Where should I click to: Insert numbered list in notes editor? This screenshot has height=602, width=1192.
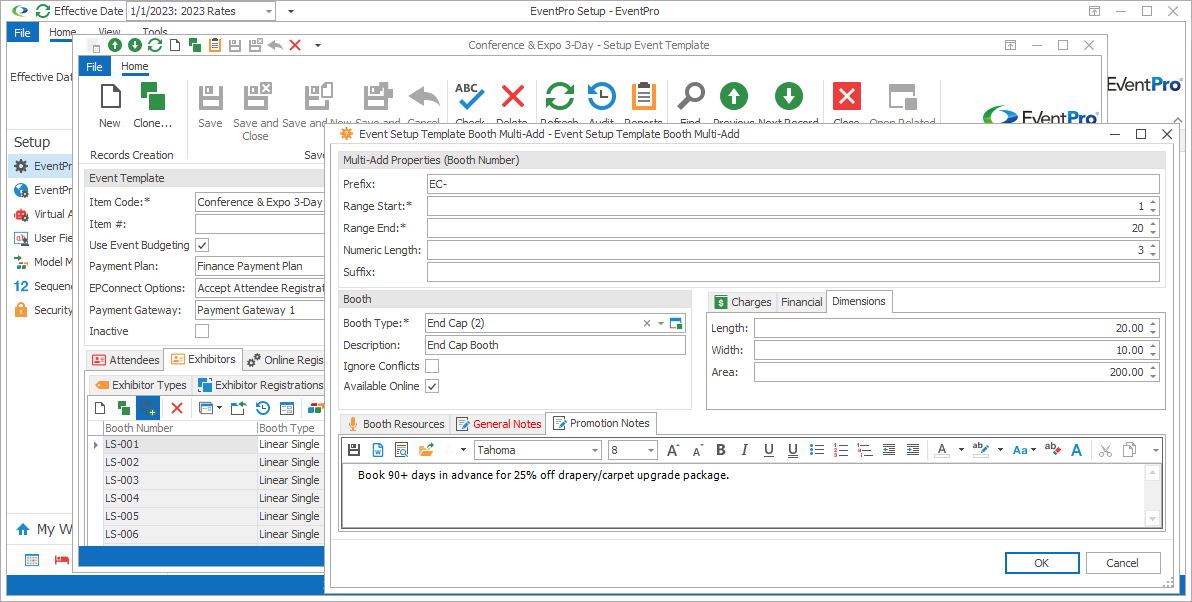pos(841,450)
